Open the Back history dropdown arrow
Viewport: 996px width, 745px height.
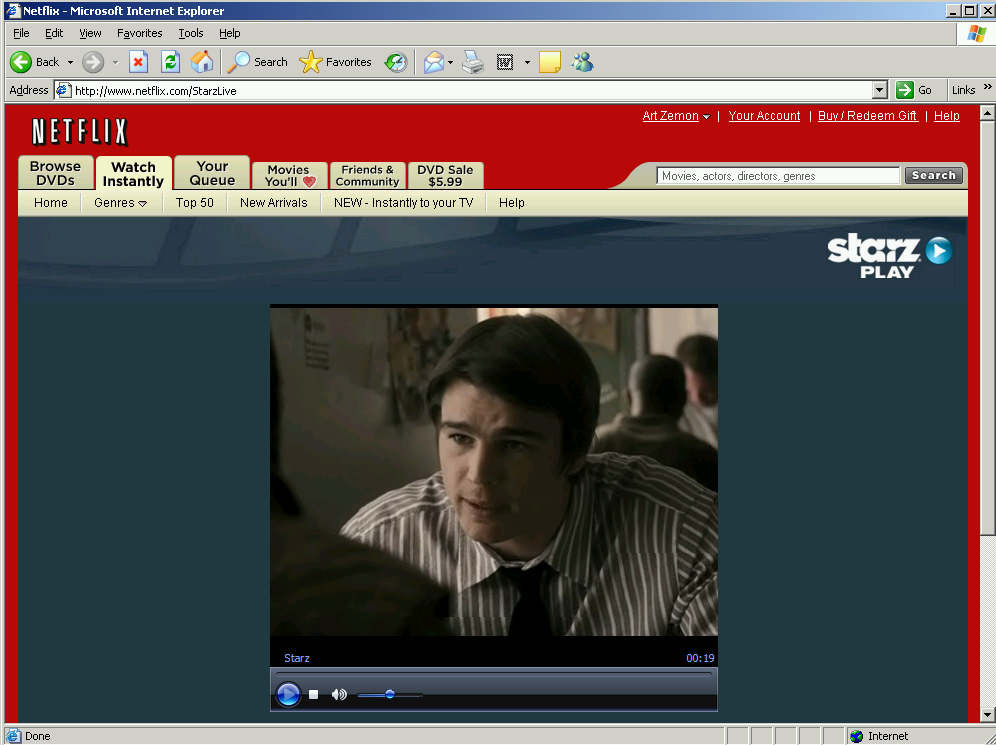pos(70,62)
